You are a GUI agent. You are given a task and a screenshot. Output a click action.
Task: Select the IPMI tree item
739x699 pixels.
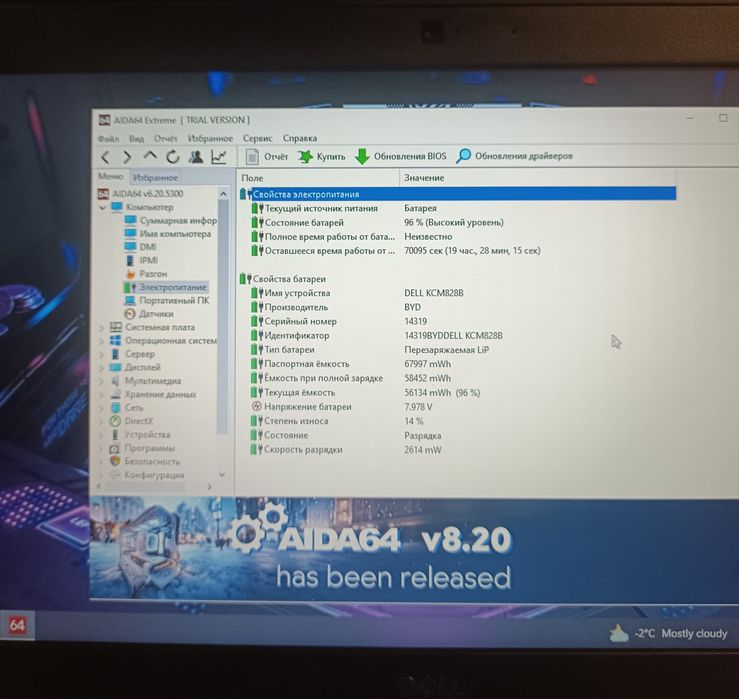tap(141, 260)
